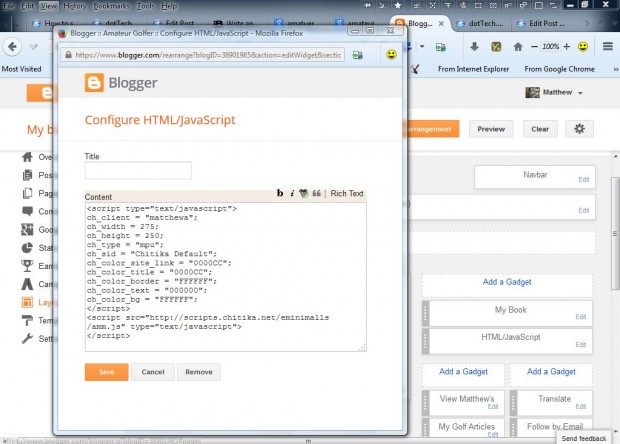This screenshot has height=444, width=620.
Task: Open the Downloads arrow in Firefox toolbar
Action: [474, 47]
